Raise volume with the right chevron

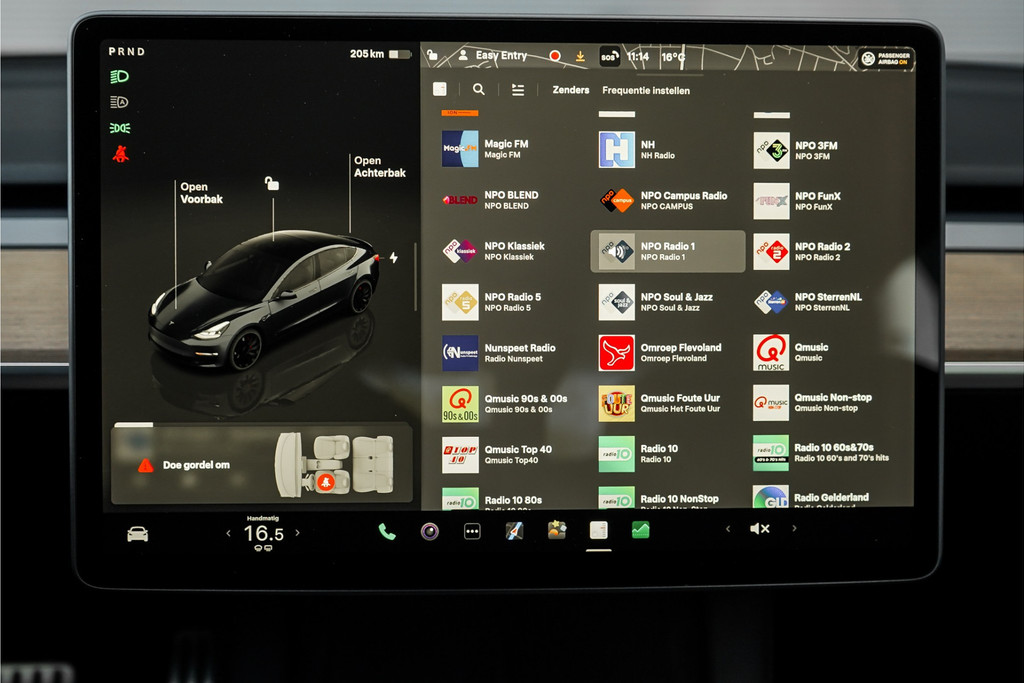point(794,529)
